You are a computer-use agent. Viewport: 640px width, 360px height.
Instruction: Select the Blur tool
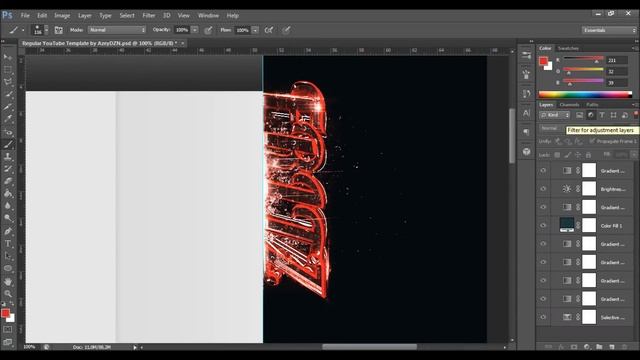point(8,206)
